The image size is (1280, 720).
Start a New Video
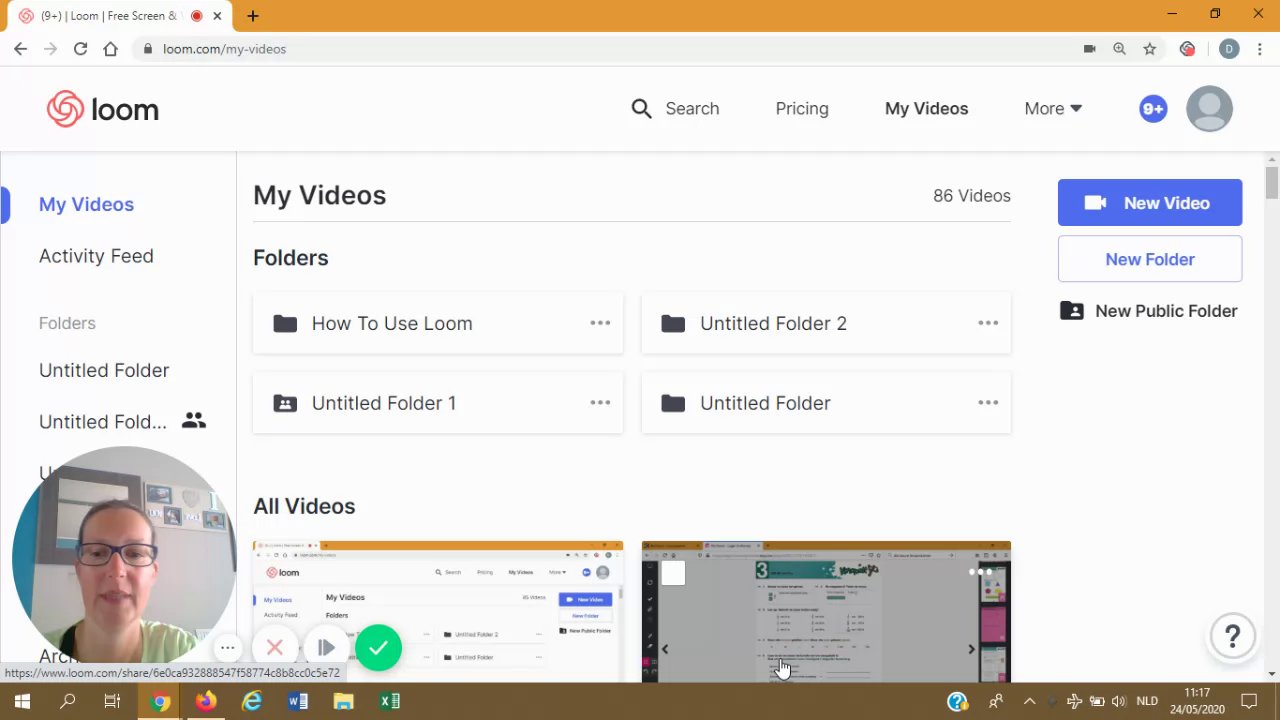[1150, 203]
